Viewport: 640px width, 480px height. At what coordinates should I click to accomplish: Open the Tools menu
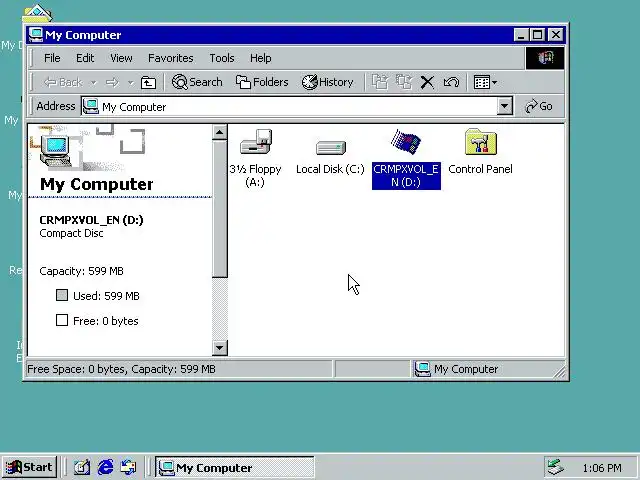pos(222,58)
